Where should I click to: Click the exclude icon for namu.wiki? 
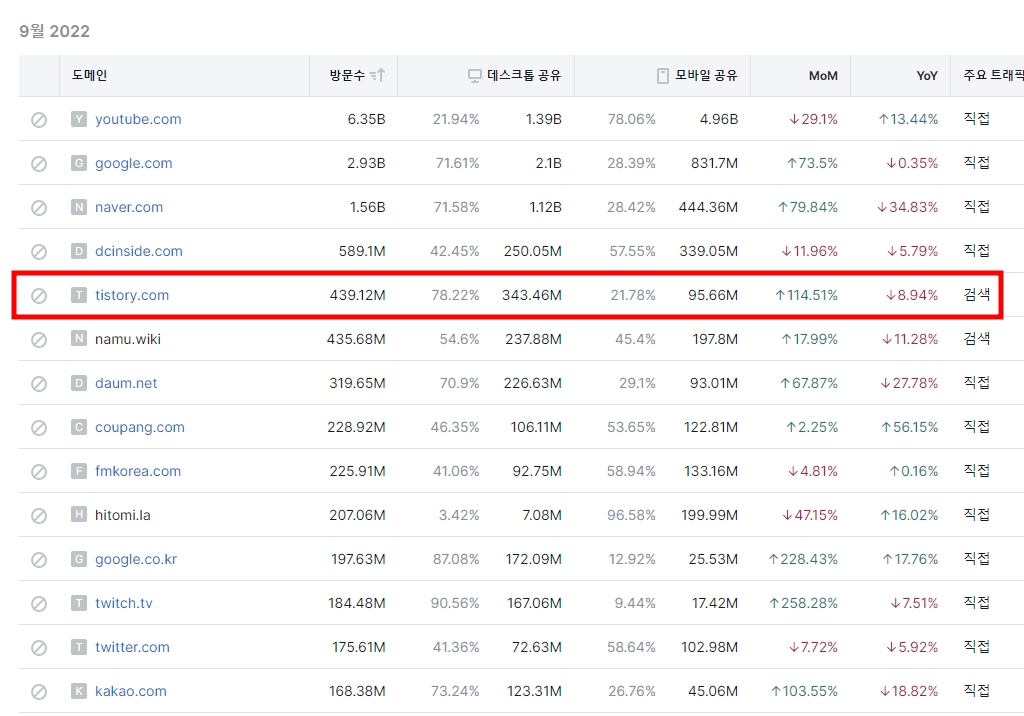coord(39,340)
